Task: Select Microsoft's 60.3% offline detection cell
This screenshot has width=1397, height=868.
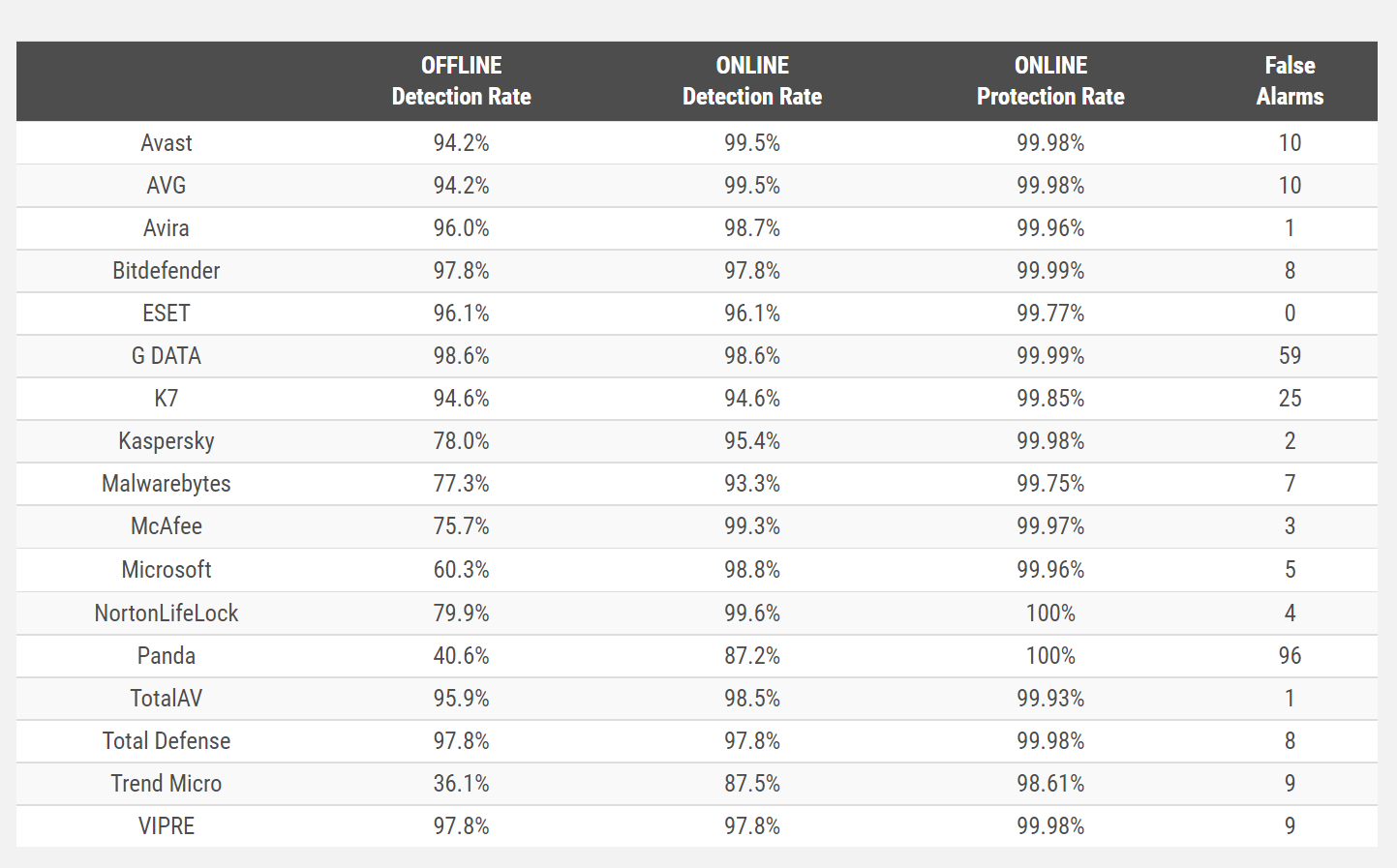Action: click(461, 570)
